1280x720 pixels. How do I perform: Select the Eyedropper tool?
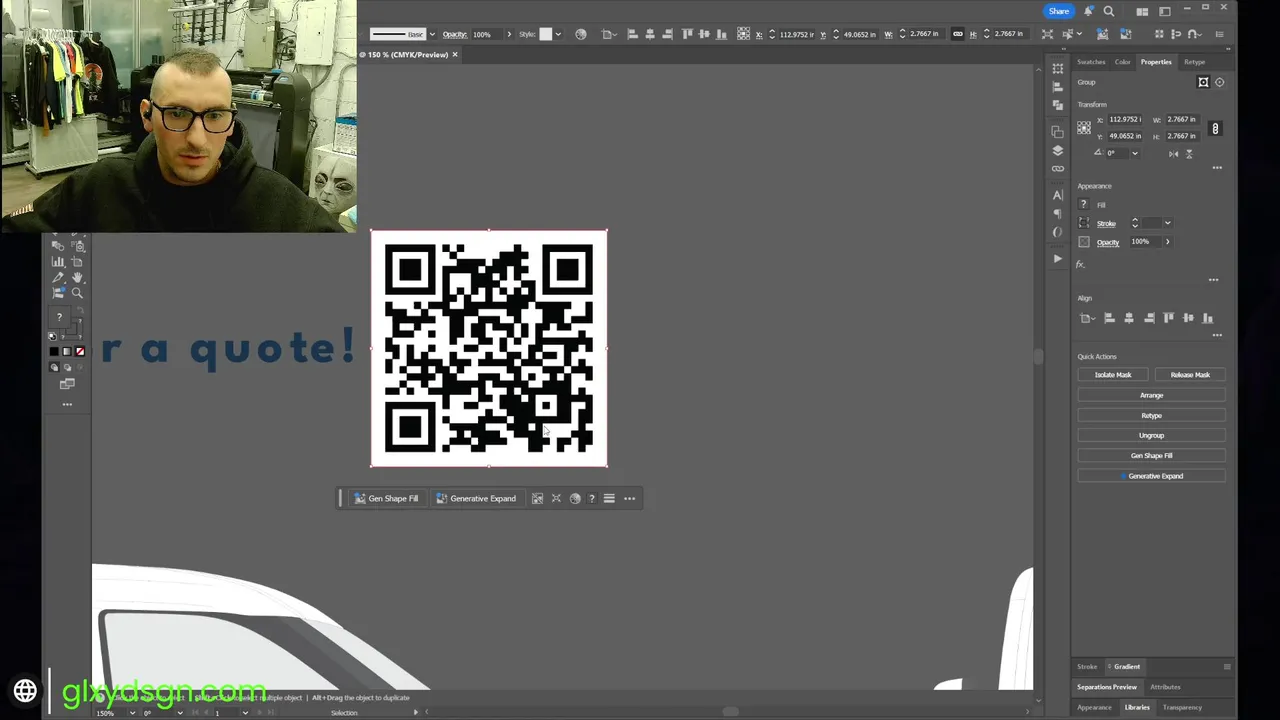click(x=57, y=277)
